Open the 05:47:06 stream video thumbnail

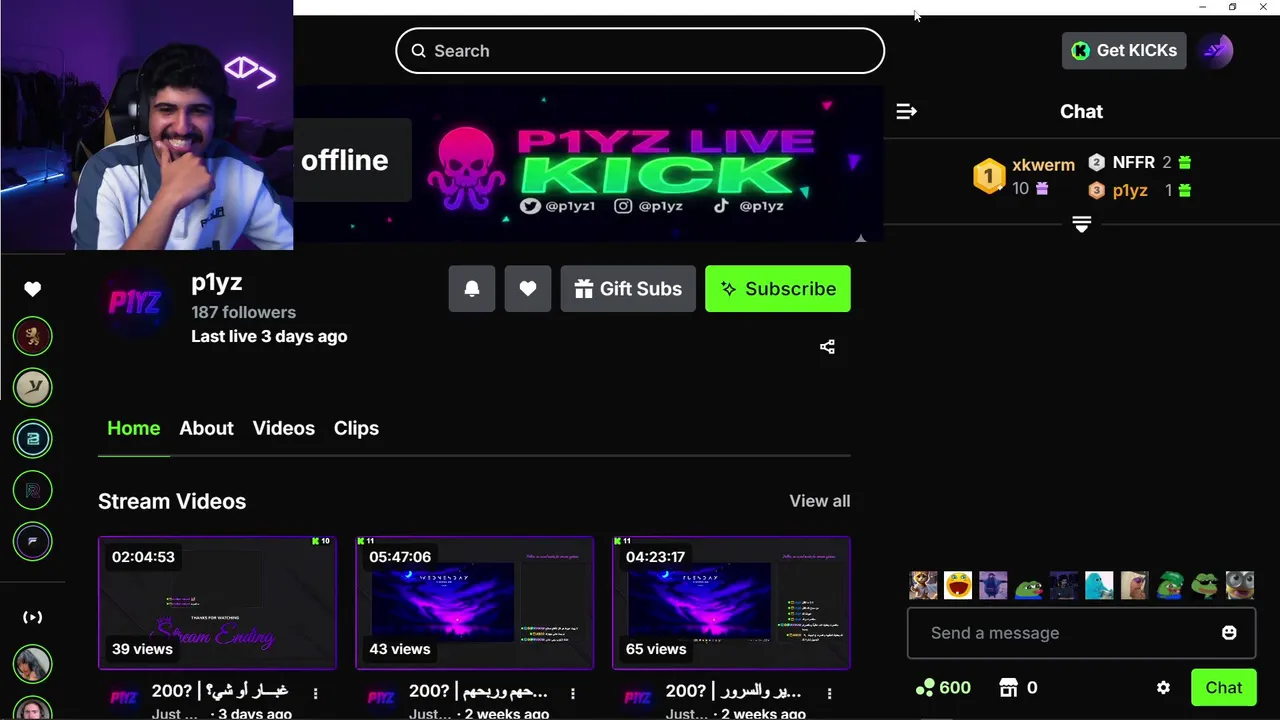474,603
